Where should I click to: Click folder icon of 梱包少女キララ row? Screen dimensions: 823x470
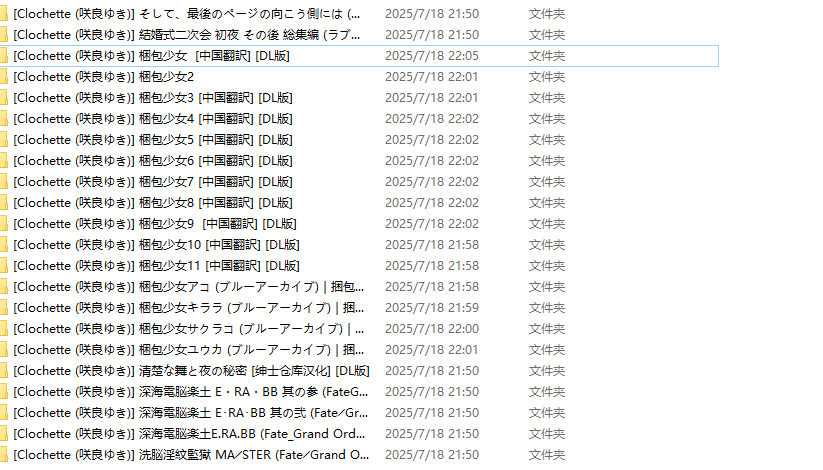(x=4, y=308)
